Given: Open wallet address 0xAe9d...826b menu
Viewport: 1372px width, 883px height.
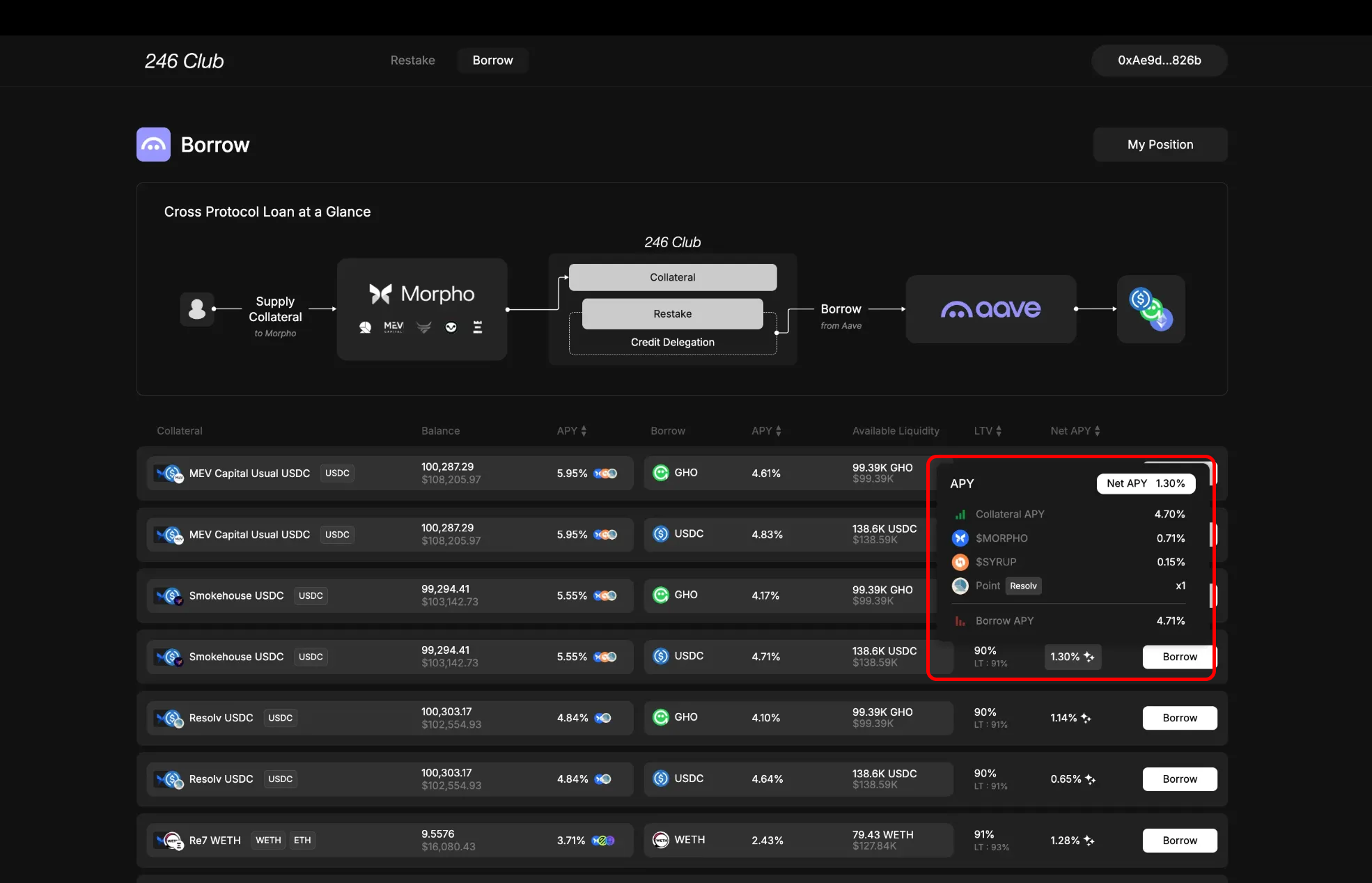Looking at the screenshot, I should (1159, 61).
